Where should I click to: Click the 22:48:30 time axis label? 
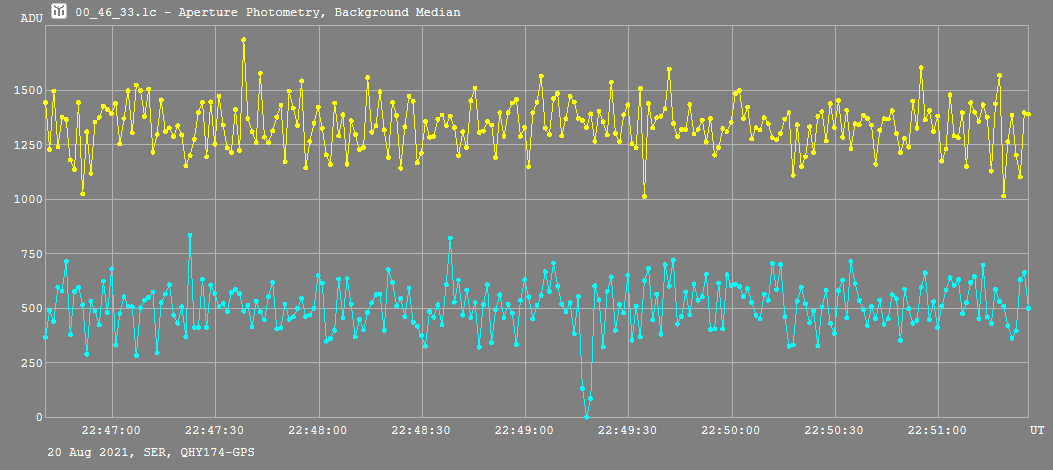click(421, 430)
